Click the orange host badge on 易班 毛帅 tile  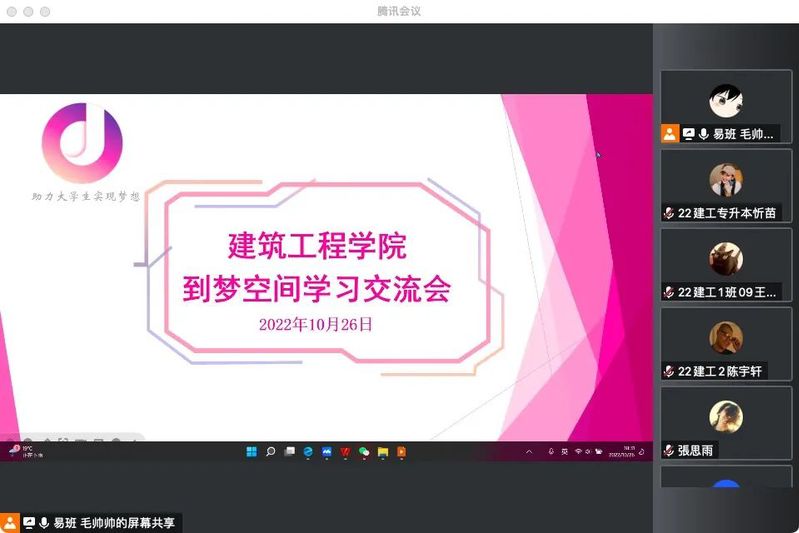click(670, 134)
